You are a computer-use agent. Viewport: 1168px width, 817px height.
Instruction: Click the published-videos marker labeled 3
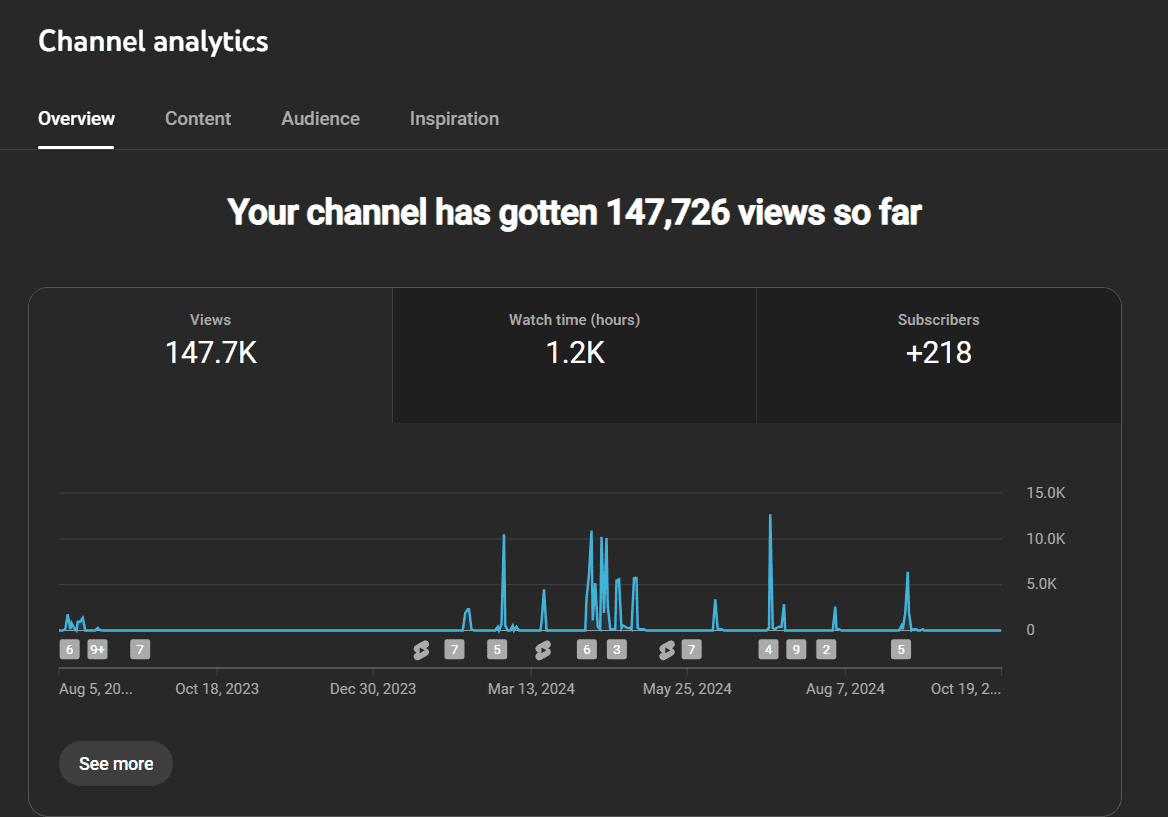point(616,650)
